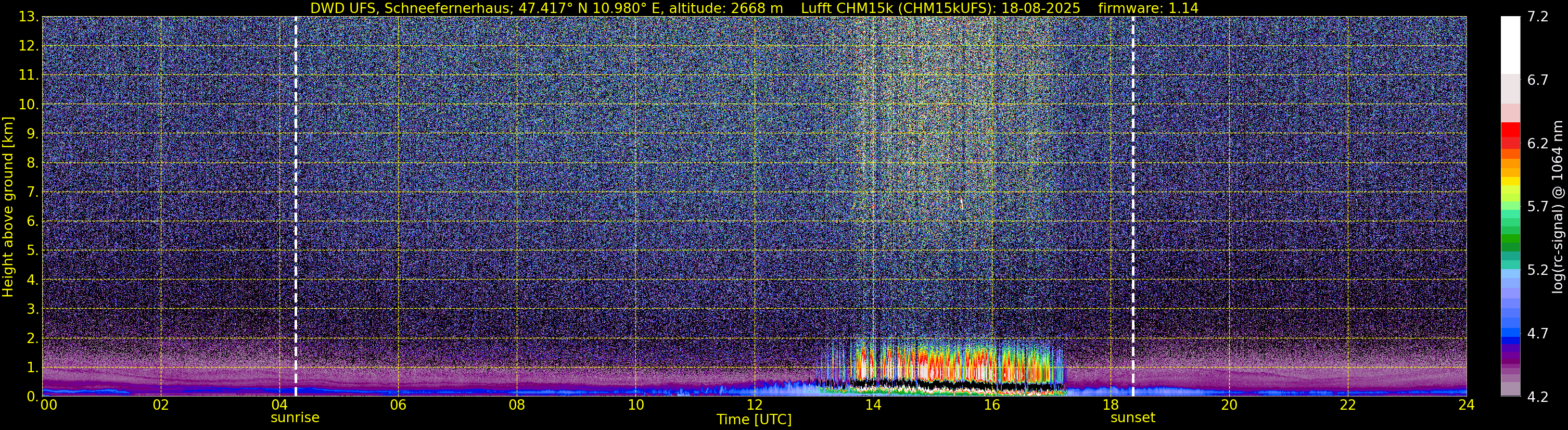Click the height axis tick '10.'
Image resolution: width=1568 pixels, height=430 pixels.
tap(28, 105)
